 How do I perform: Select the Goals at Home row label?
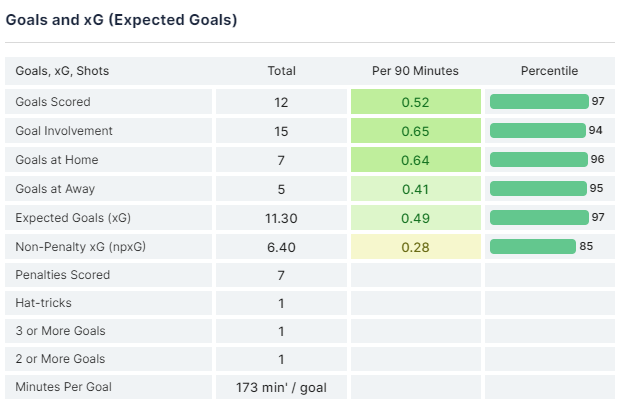(56, 160)
